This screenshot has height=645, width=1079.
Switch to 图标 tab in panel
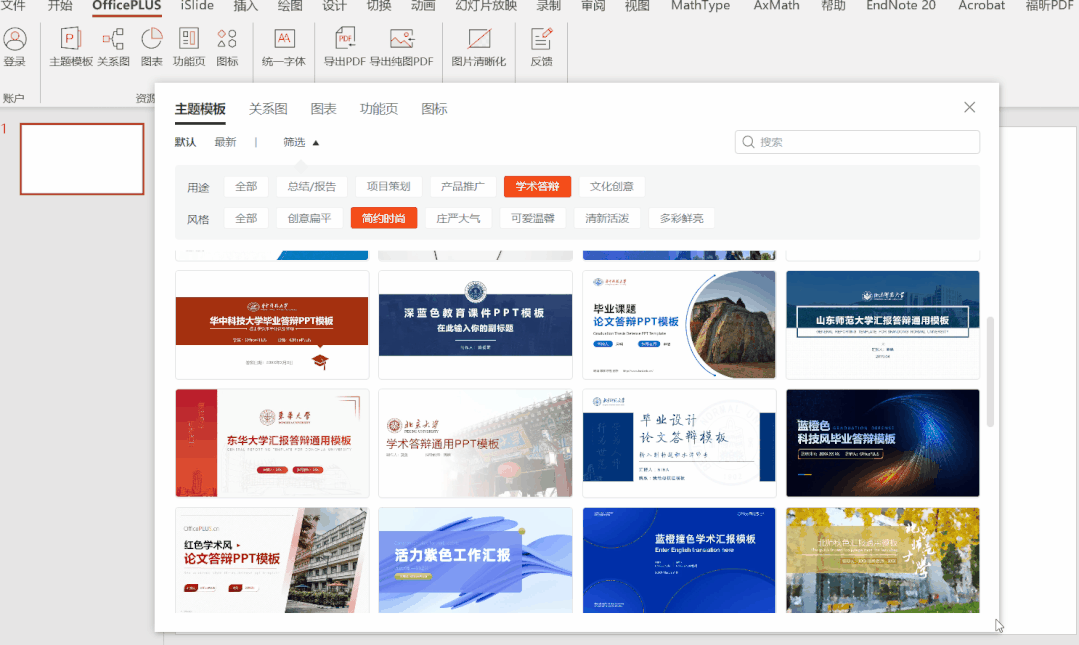(x=434, y=109)
